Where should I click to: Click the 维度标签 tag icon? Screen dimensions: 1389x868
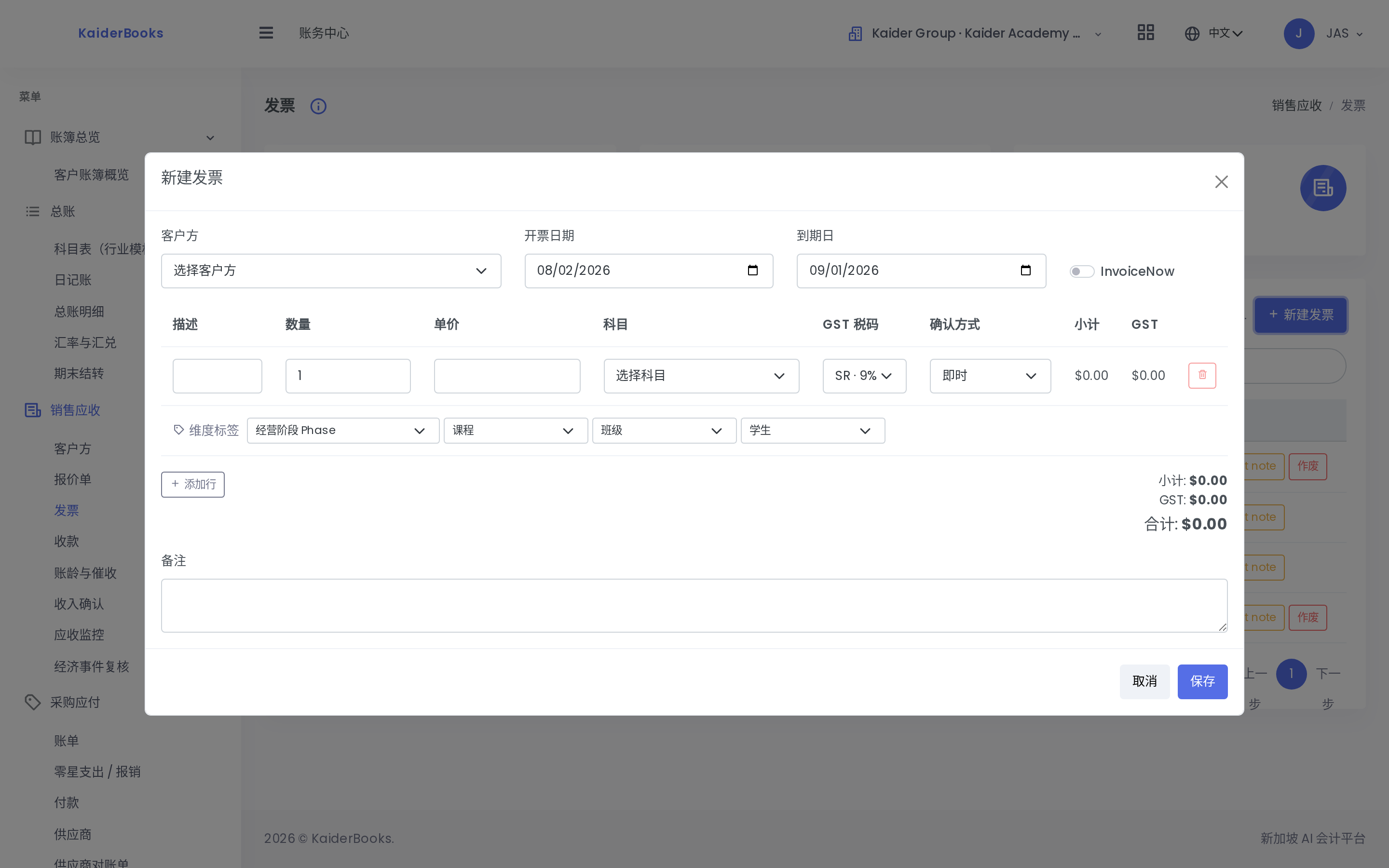pos(178,430)
